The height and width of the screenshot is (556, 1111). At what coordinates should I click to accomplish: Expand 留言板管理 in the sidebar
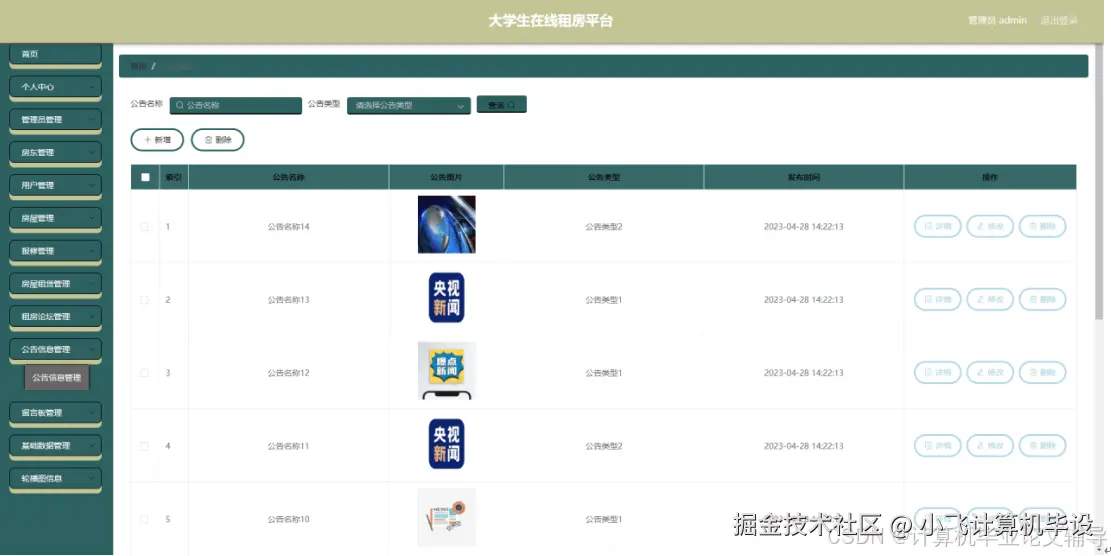coord(55,413)
